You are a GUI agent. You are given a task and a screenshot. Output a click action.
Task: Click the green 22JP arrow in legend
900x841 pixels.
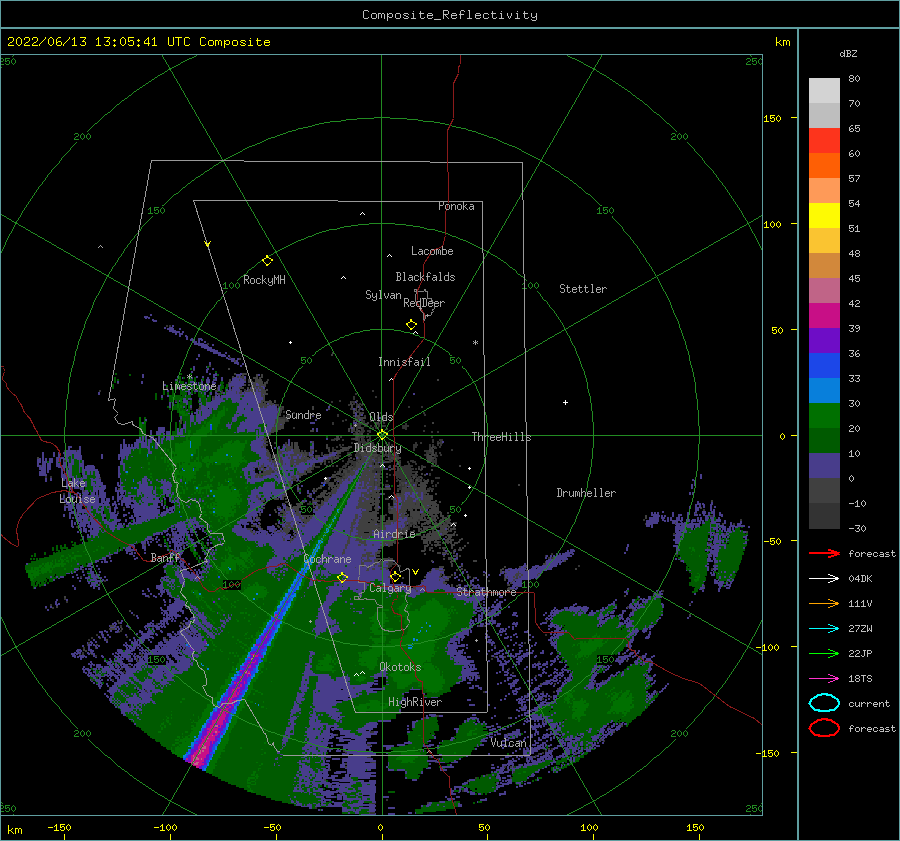click(x=824, y=653)
